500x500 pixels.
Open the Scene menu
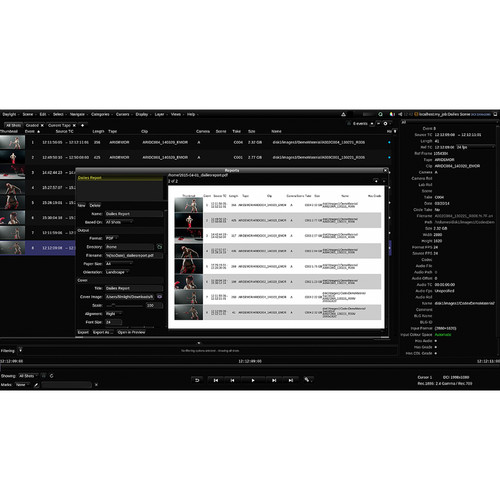click(x=28, y=114)
